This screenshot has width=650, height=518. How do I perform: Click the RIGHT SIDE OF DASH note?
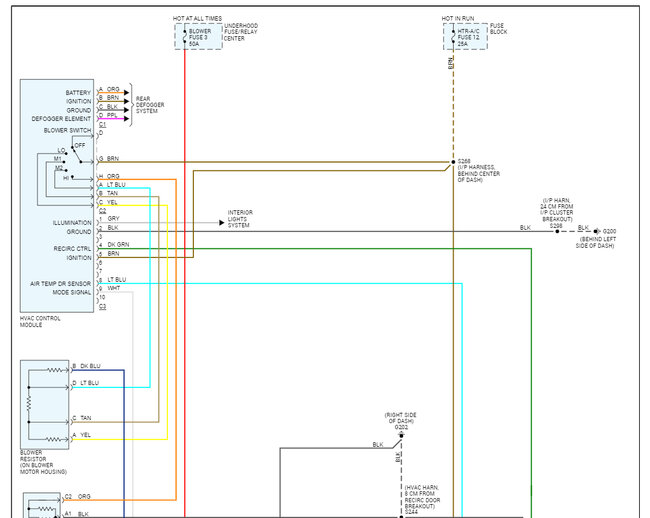(x=400, y=418)
